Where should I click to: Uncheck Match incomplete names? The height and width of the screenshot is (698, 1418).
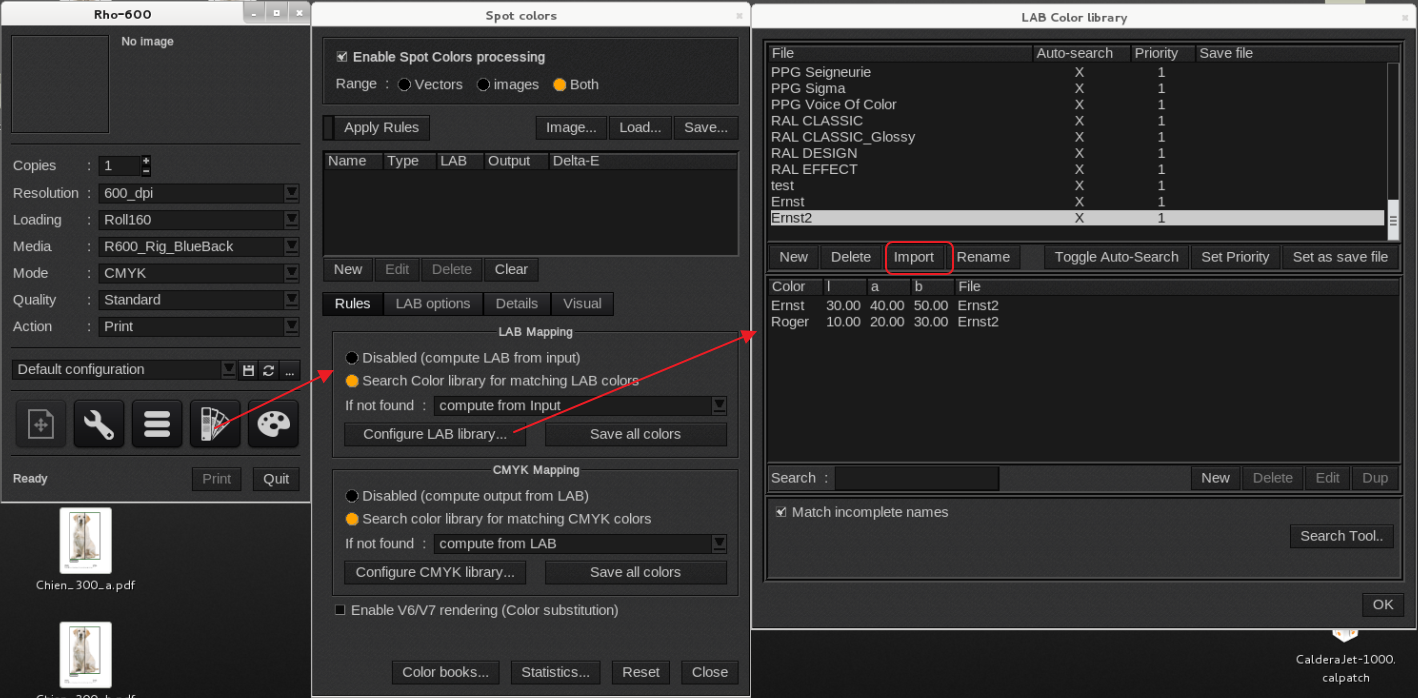point(782,512)
